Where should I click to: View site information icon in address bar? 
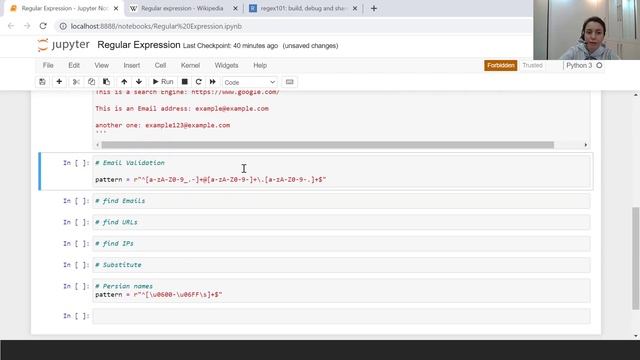pyautogui.click(x=63, y=26)
